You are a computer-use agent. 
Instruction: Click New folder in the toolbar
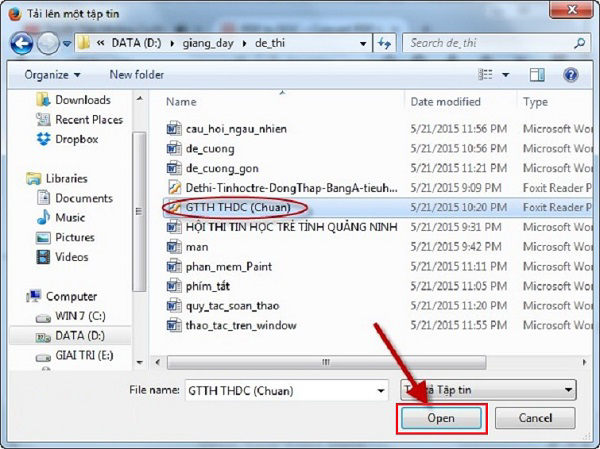pyautogui.click(x=136, y=75)
